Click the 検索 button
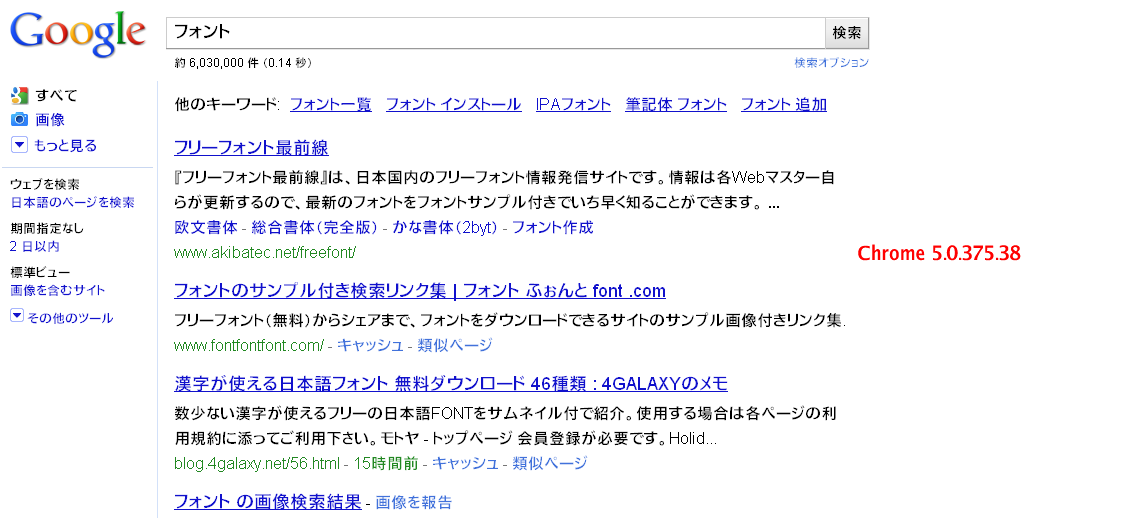 tap(847, 32)
